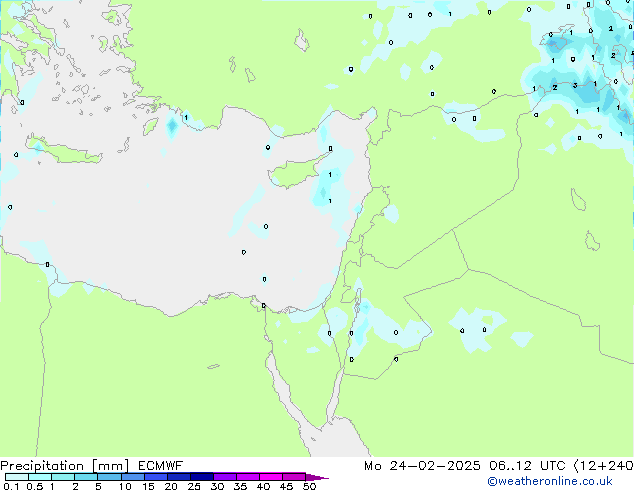This screenshot has height=490, width=634.
Task: Click the precipitation value "3" in the northeast
Action: click(x=575, y=85)
